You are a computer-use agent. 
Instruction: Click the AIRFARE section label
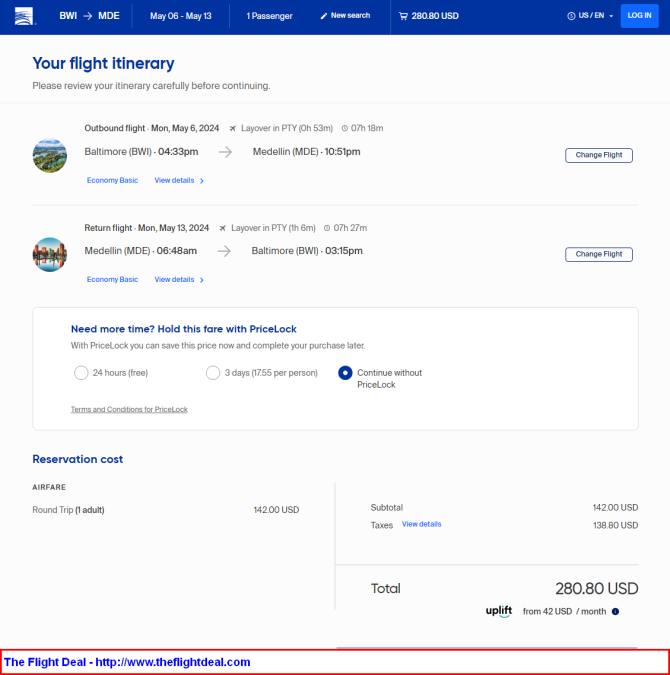pyautogui.click(x=49, y=487)
